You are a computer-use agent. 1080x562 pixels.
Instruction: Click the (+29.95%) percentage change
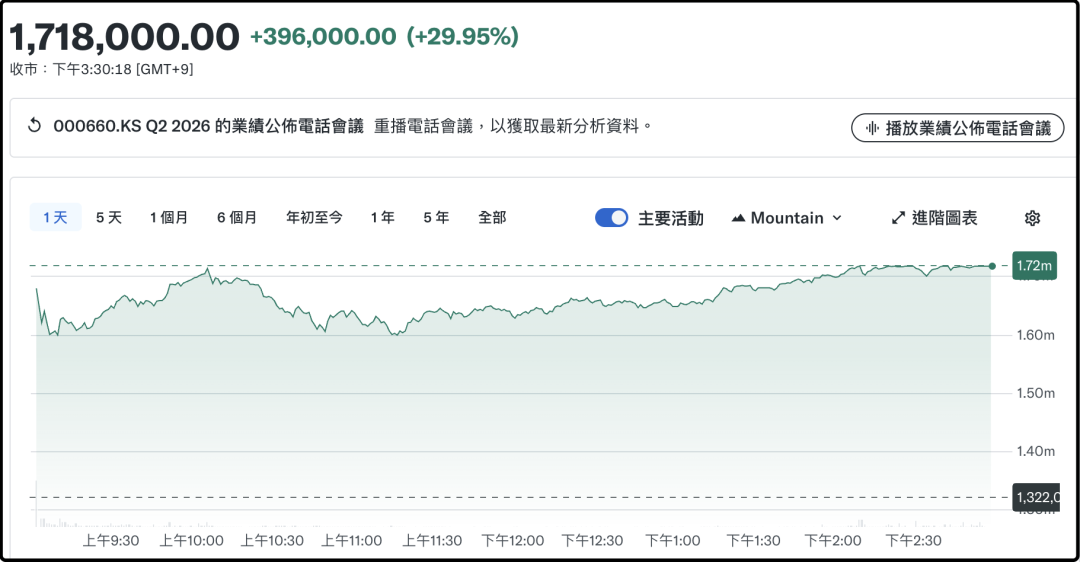pos(462,37)
